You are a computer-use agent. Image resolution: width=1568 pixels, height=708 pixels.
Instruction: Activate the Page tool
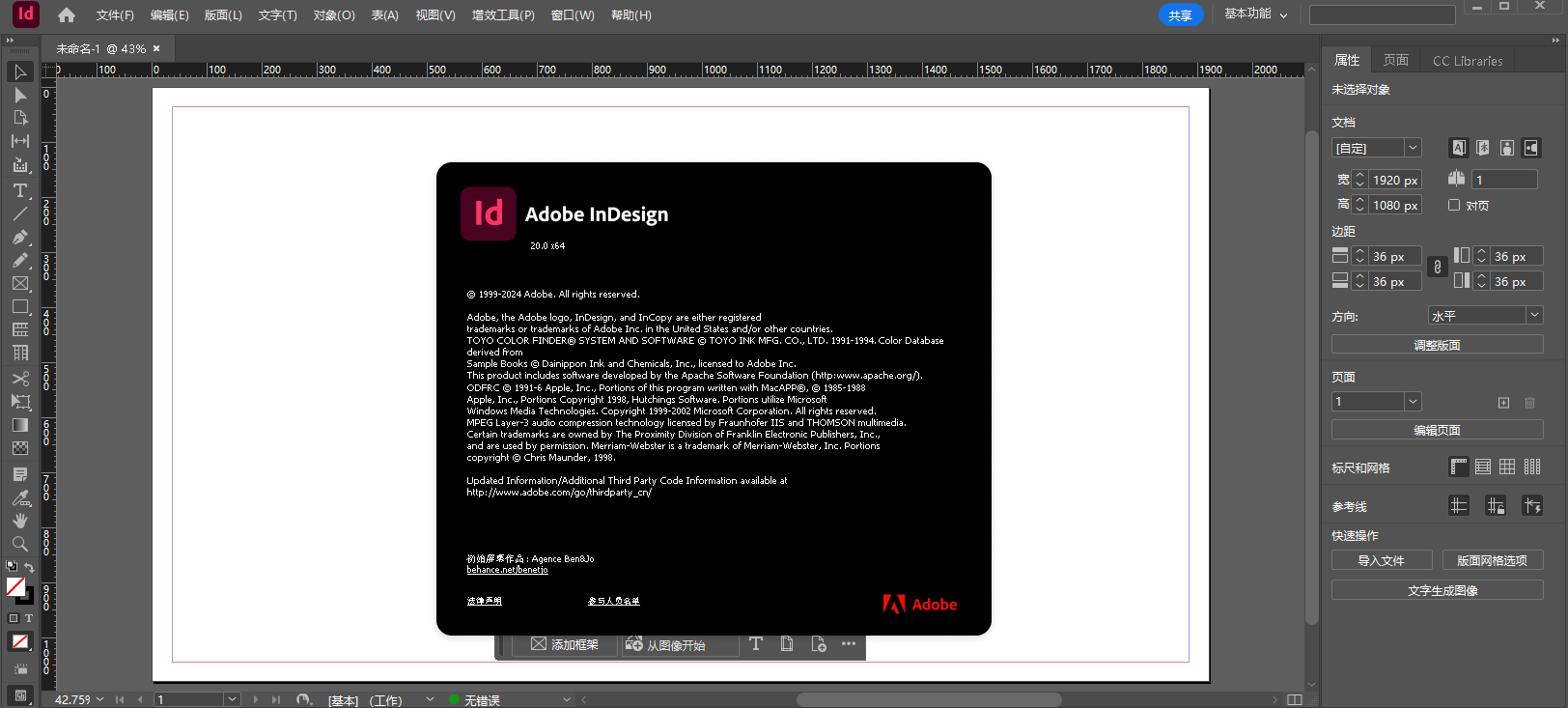[20, 118]
